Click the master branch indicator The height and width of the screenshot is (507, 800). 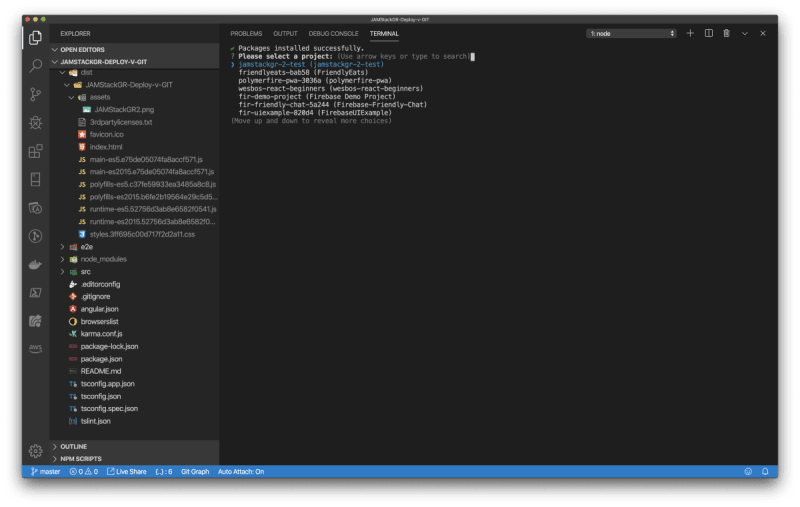45,472
